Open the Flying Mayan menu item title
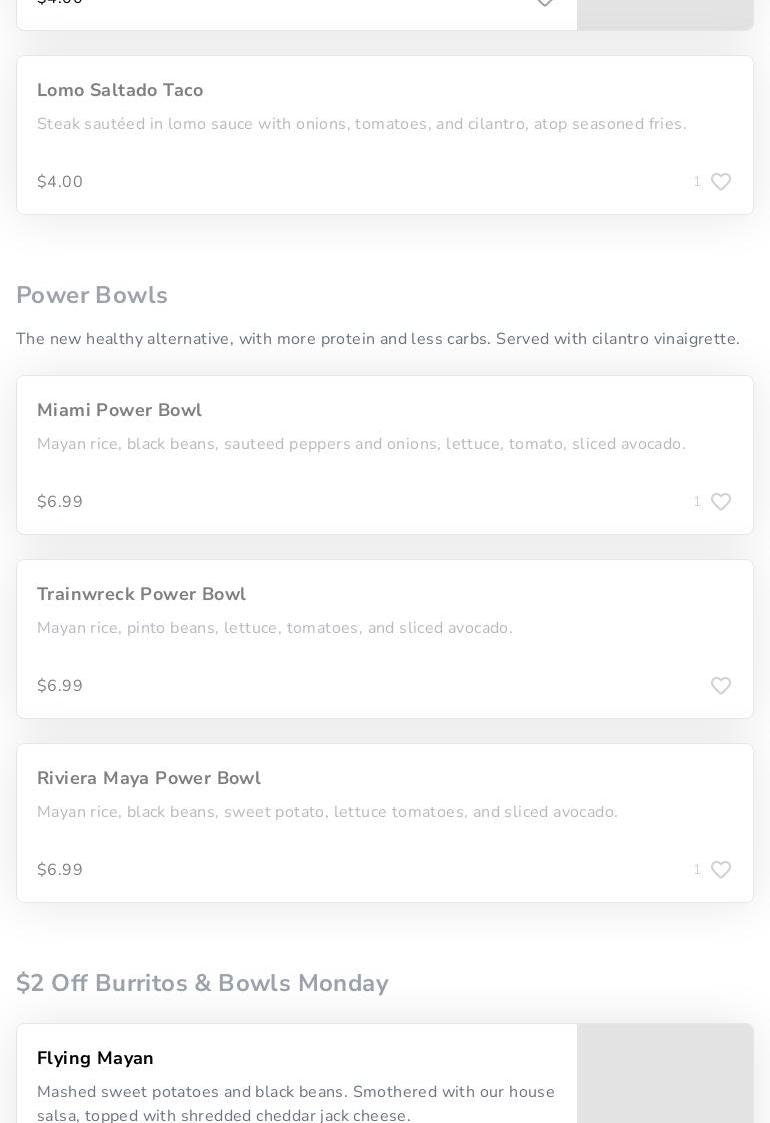The width and height of the screenshot is (770, 1123). tap(95, 1059)
